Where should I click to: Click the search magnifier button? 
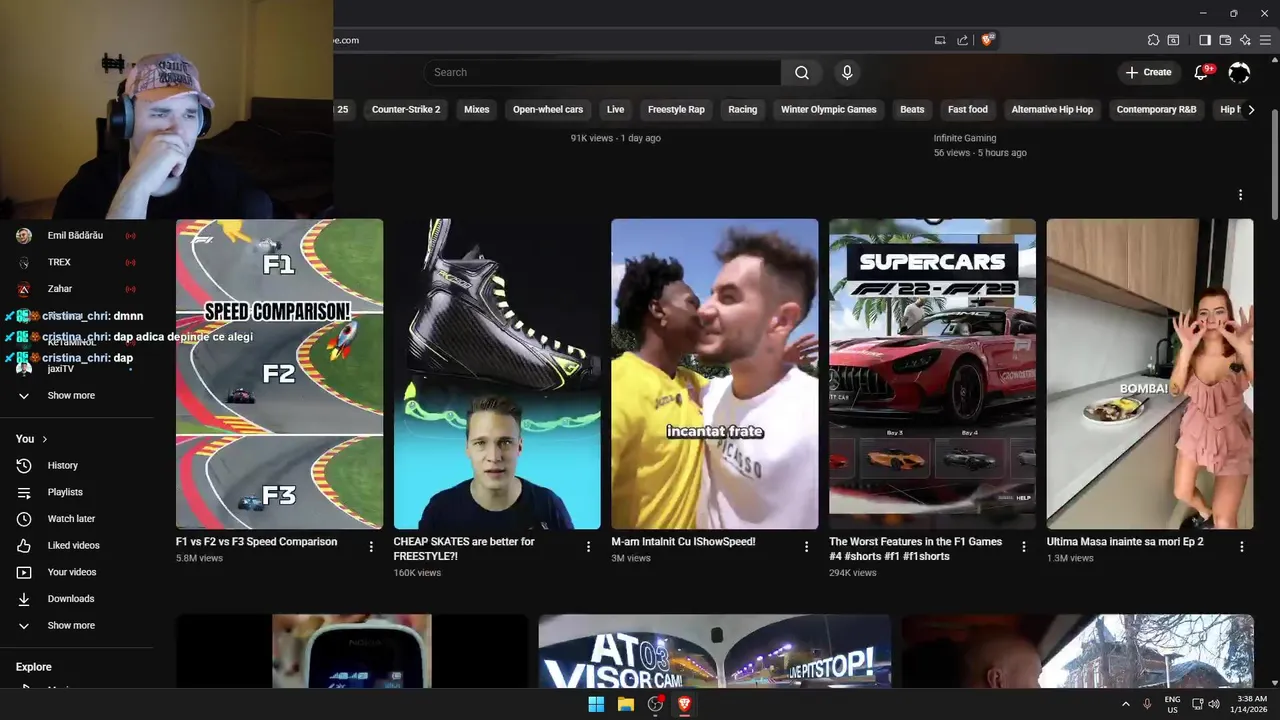802,72
